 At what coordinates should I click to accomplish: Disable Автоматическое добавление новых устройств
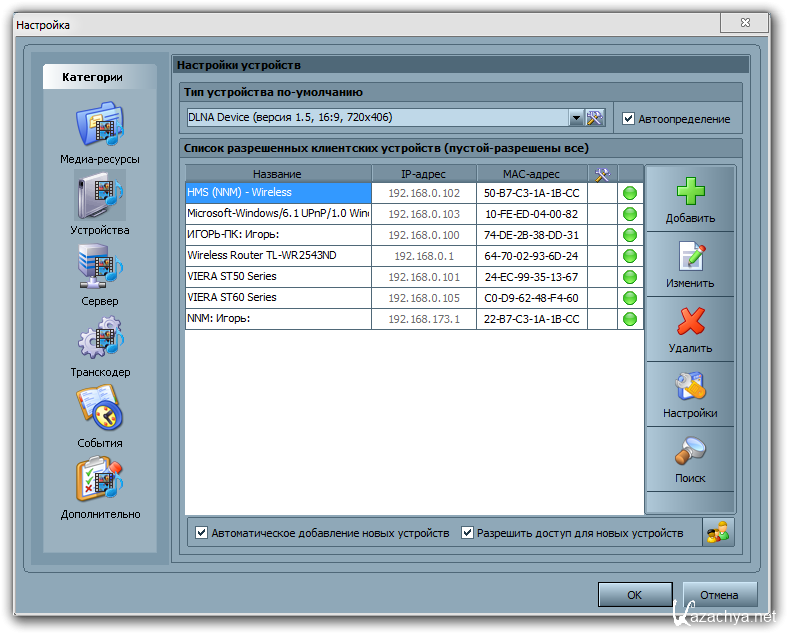coord(202,533)
